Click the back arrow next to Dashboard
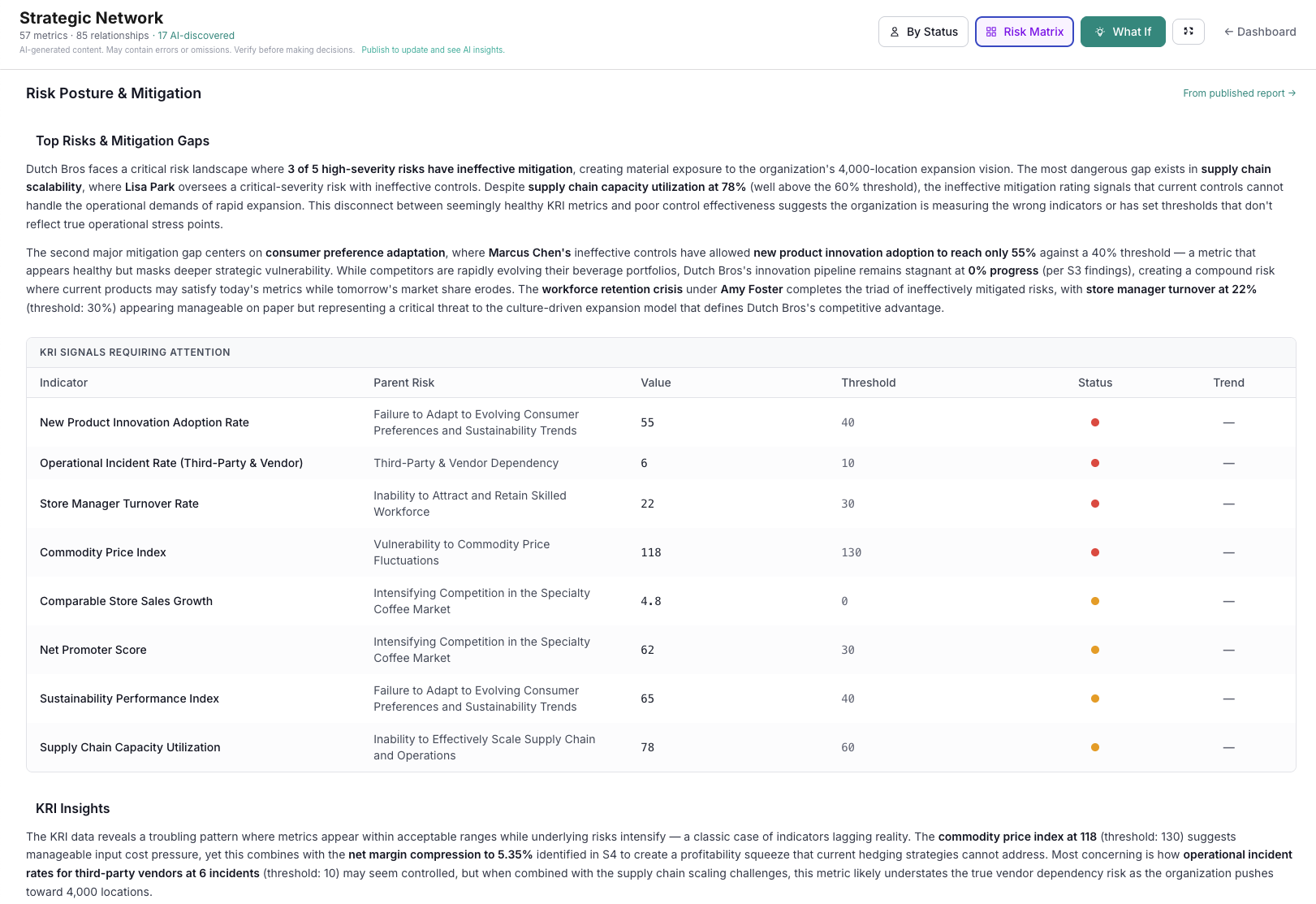 point(1228,32)
